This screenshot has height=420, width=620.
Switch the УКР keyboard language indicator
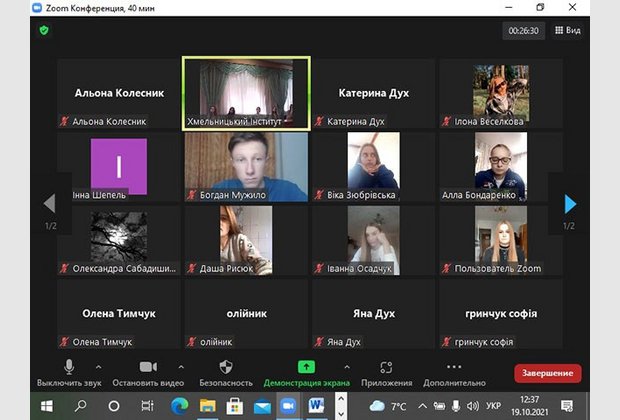tap(494, 406)
